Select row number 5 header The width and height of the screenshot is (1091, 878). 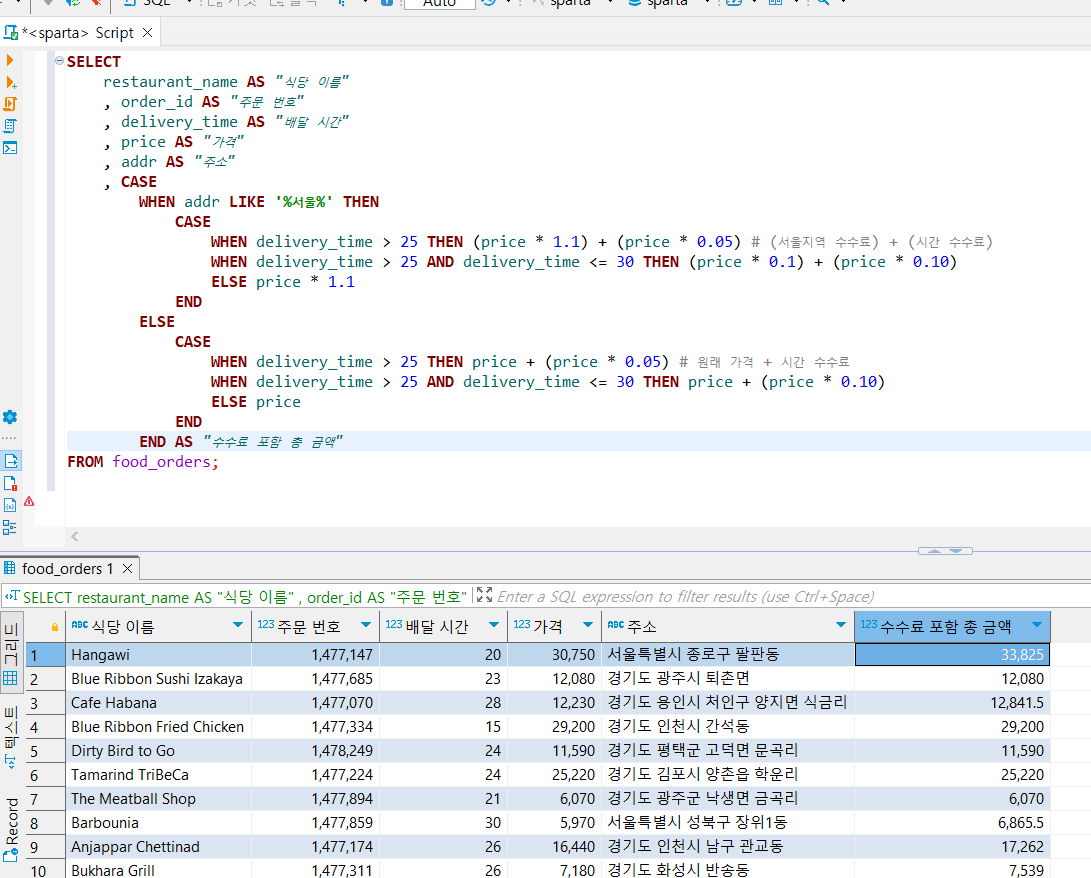click(45, 751)
